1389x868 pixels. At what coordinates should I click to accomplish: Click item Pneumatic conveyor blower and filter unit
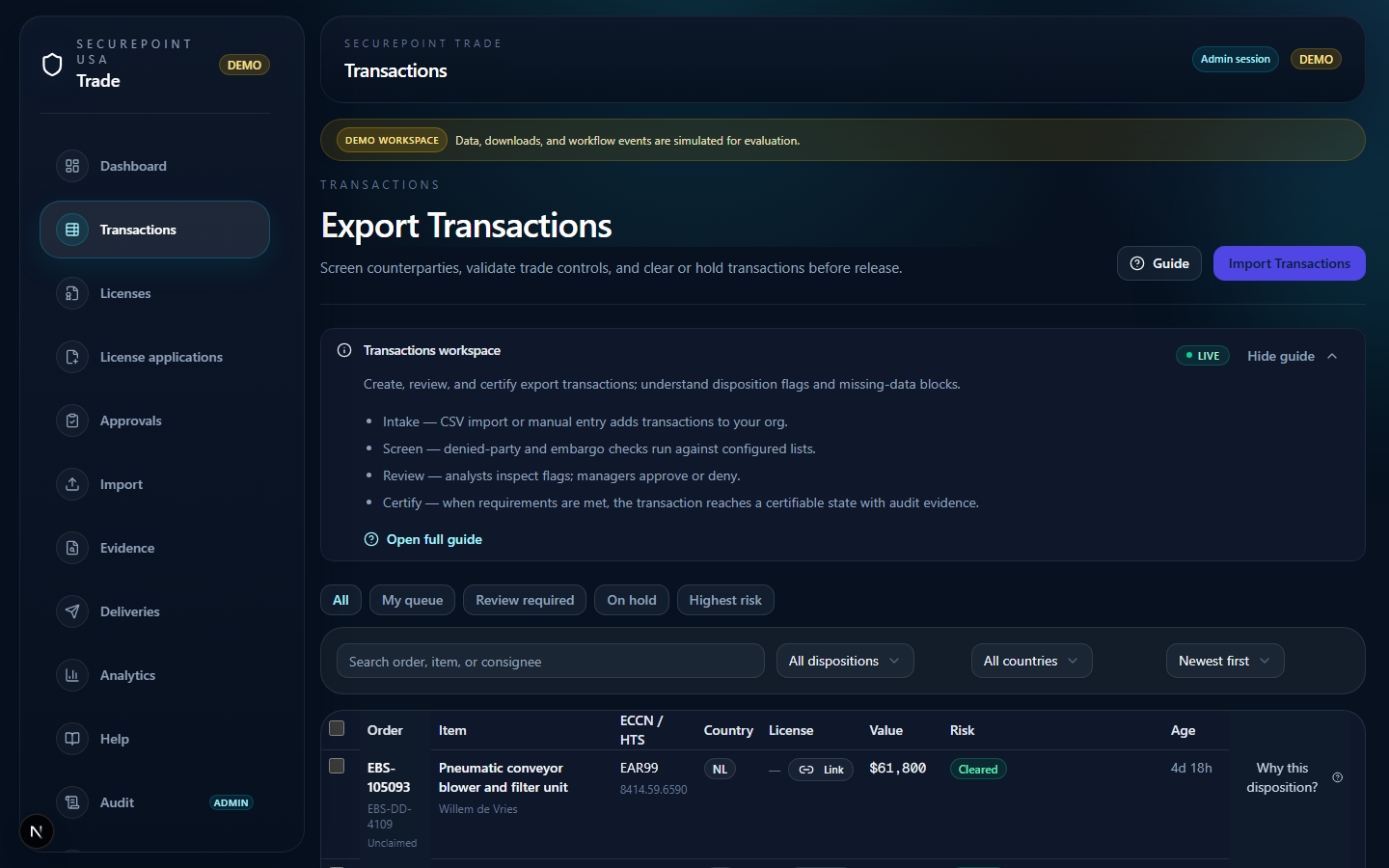(504, 777)
